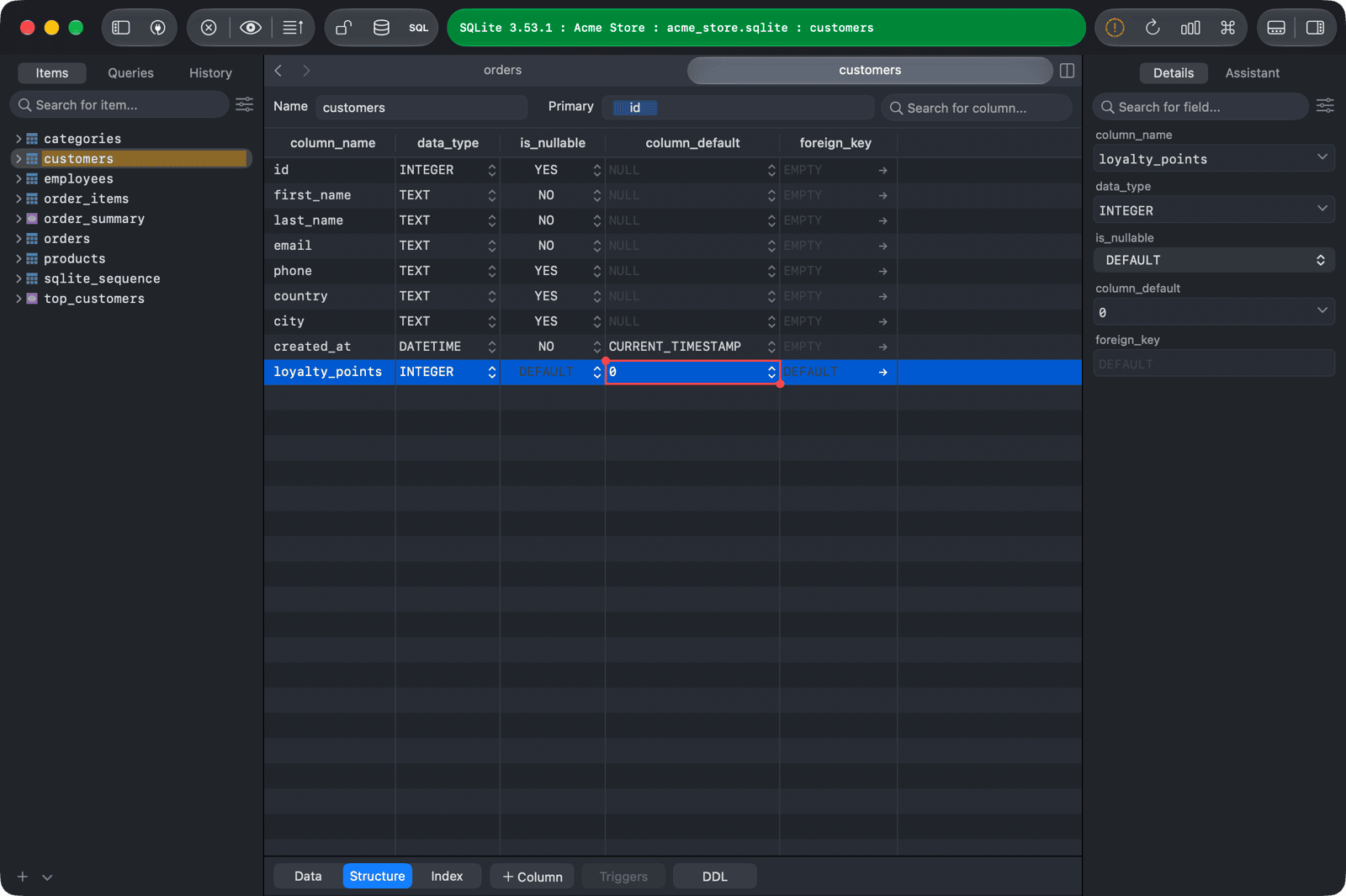This screenshot has height=896, width=1346.
Task: Click foreign key arrow in email row
Action: tap(882, 246)
